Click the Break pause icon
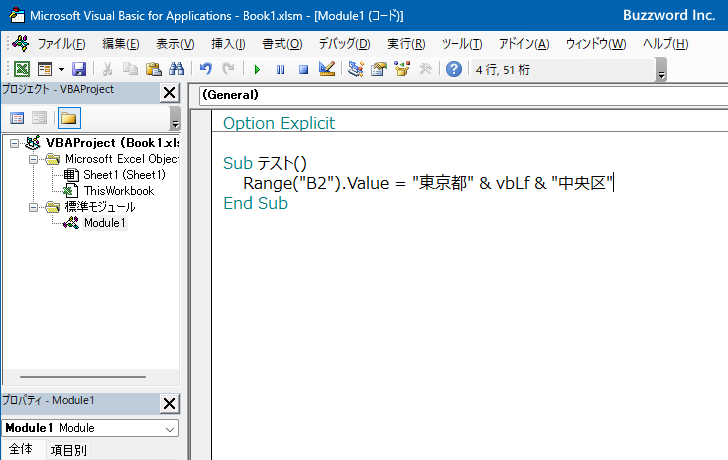The image size is (728, 460). click(x=280, y=70)
